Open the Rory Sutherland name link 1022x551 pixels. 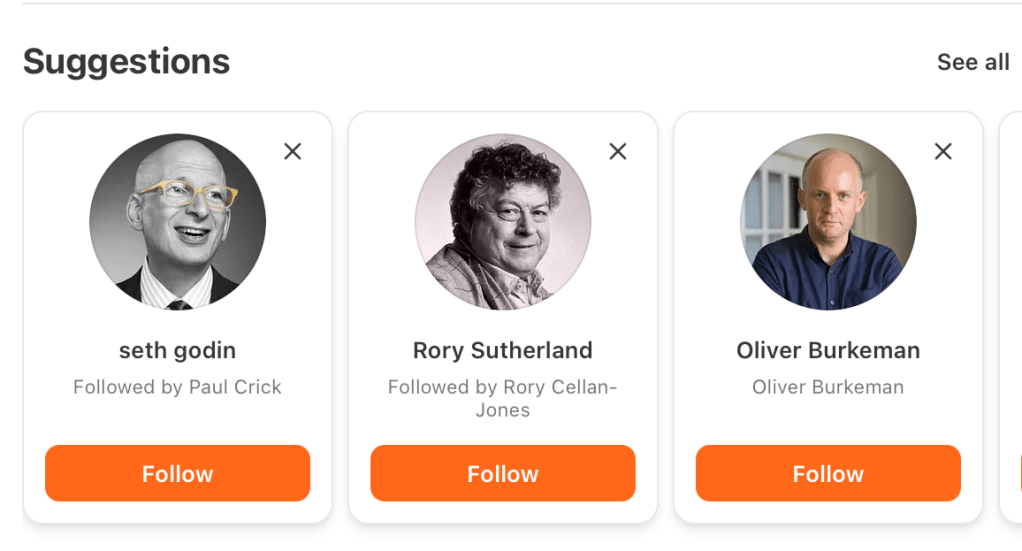[503, 351]
